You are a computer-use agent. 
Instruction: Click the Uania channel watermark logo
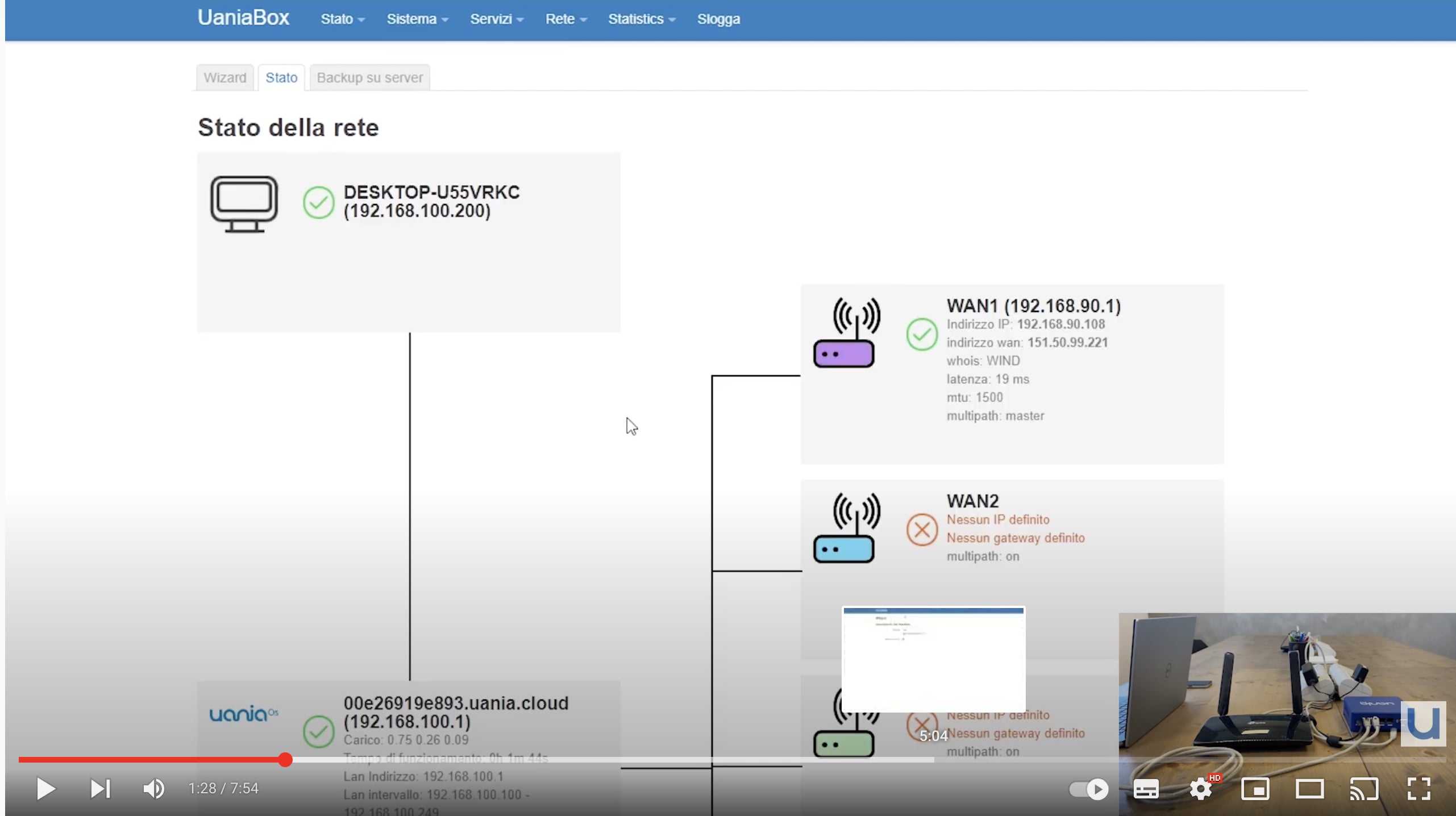point(1423,723)
